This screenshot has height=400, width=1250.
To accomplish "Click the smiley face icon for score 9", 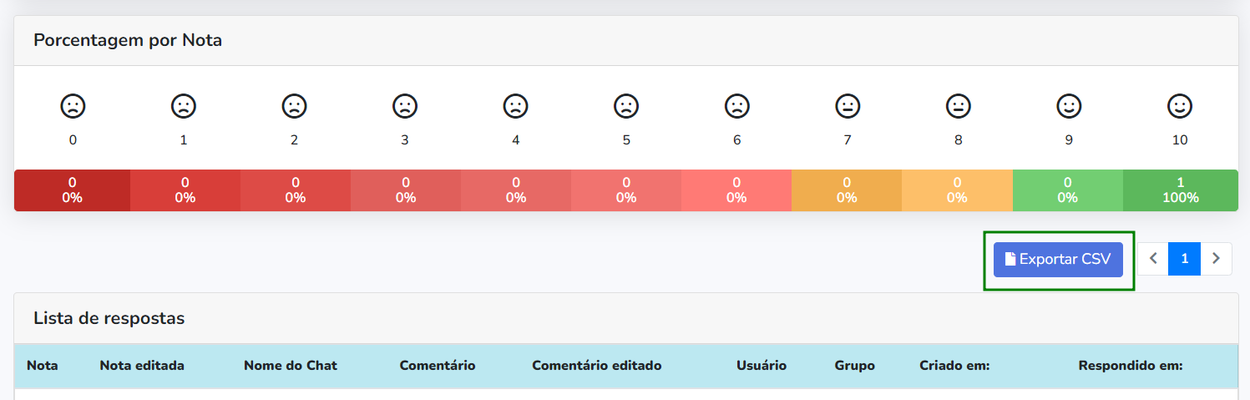I will point(1069,105).
